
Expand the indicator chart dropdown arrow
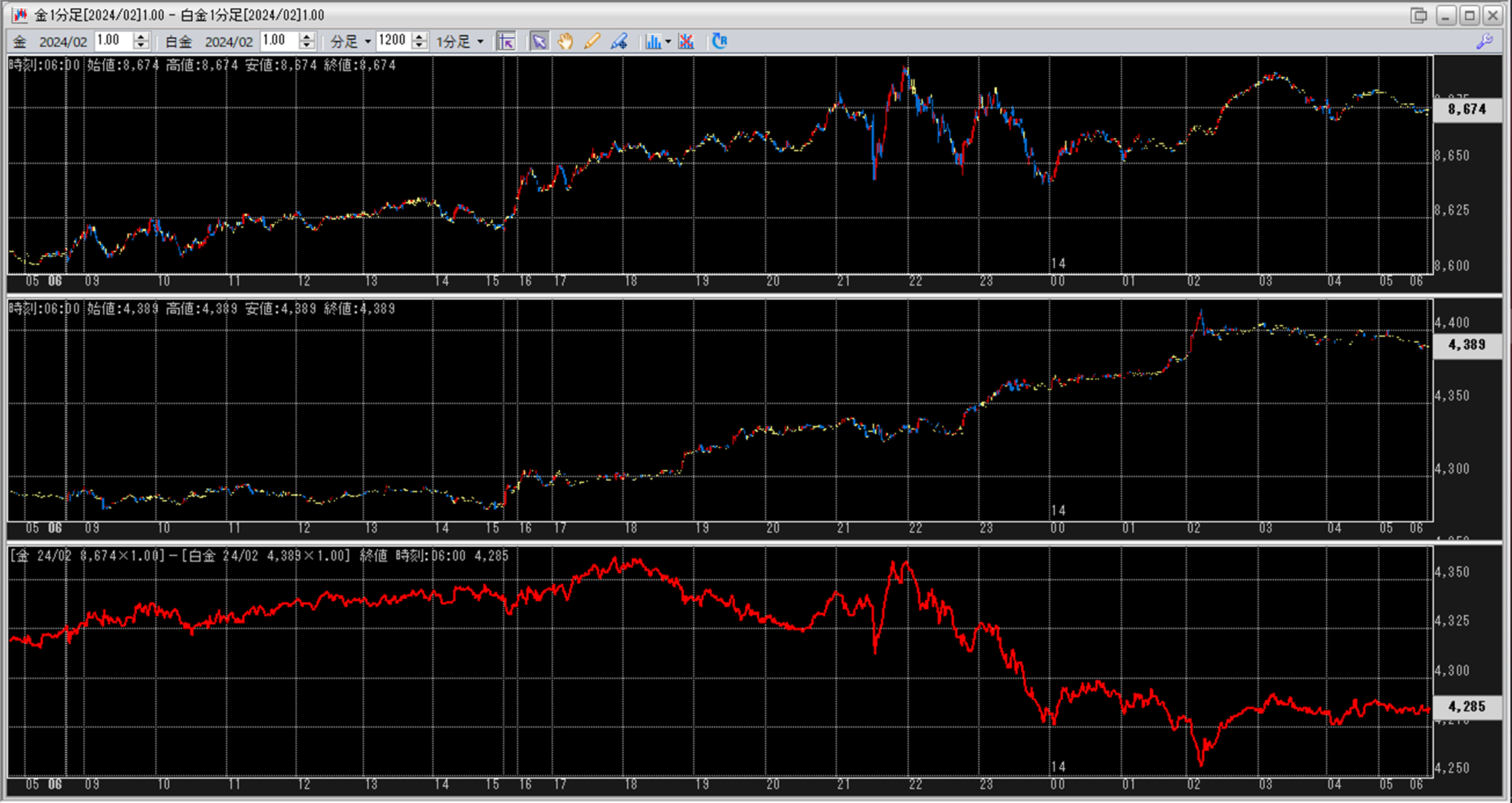coord(668,42)
